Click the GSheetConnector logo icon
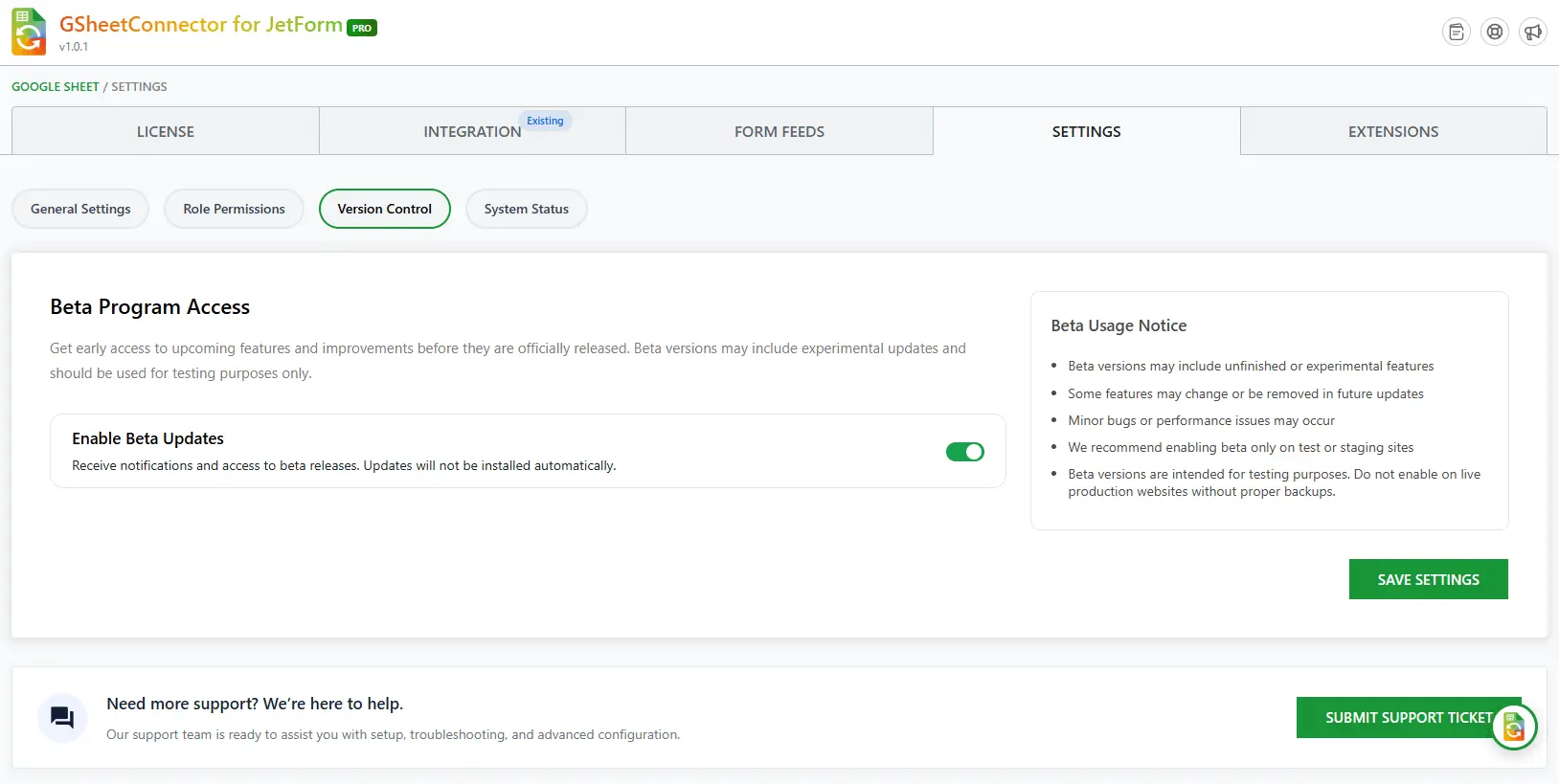 [x=29, y=32]
